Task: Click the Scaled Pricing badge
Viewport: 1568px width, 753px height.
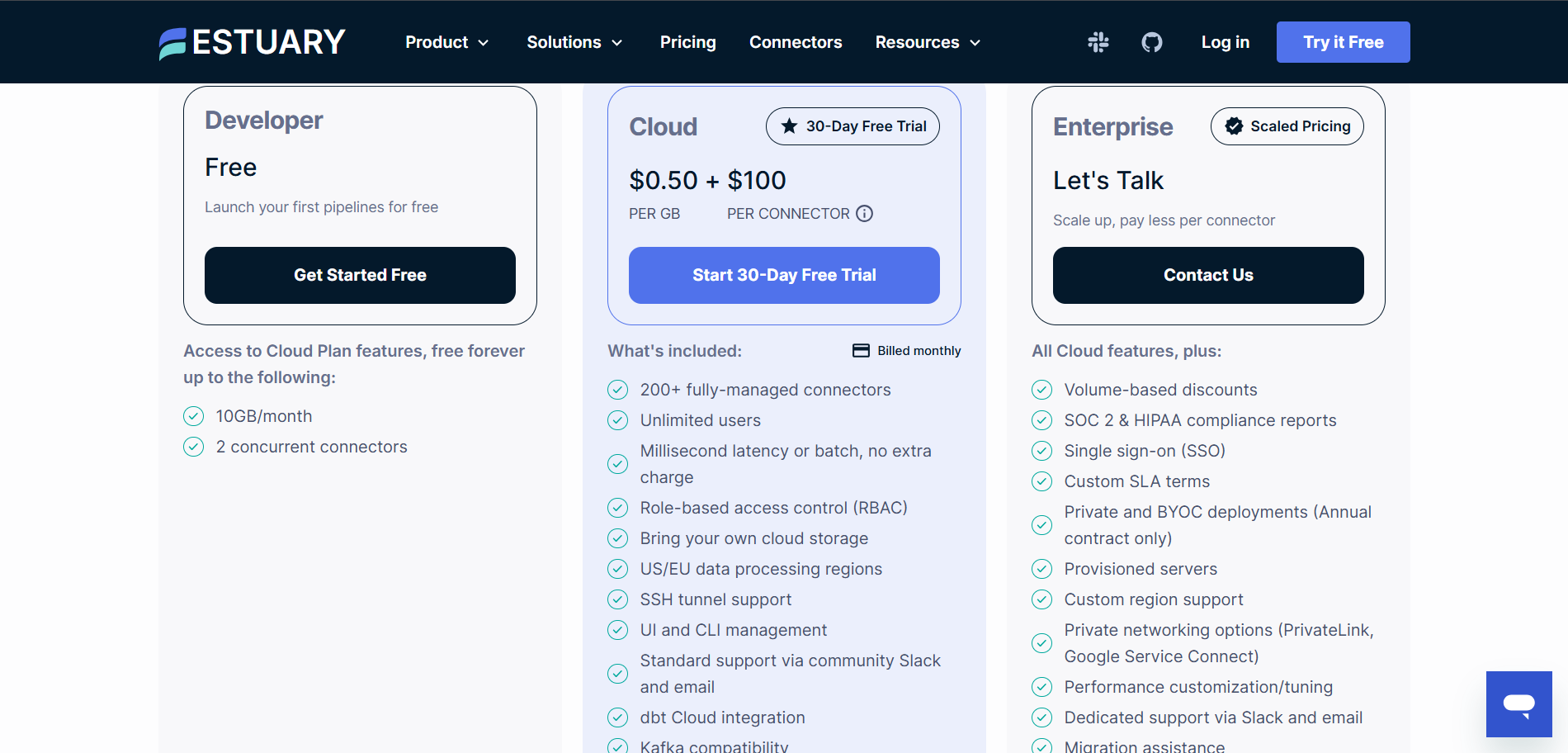Action: pyautogui.click(x=1287, y=126)
